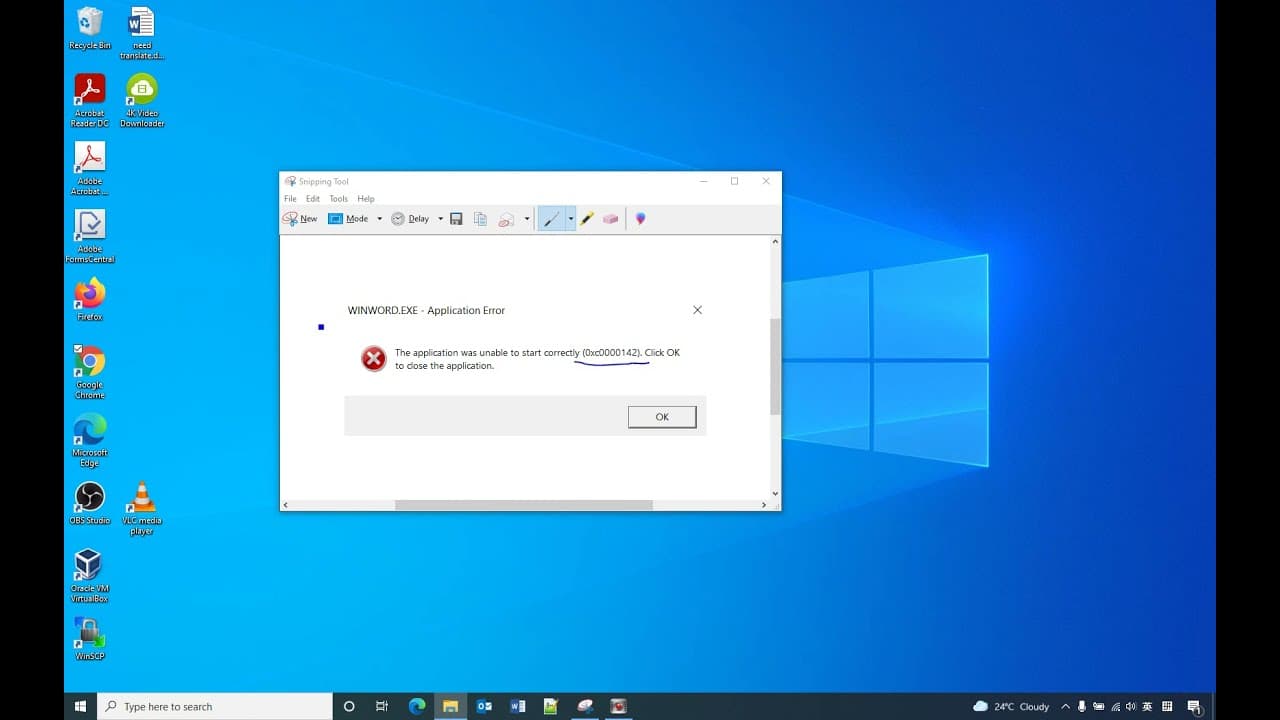Click New snip in Snipping Tool
Image resolution: width=1280 pixels, height=720 pixels.
[x=300, y=219]
